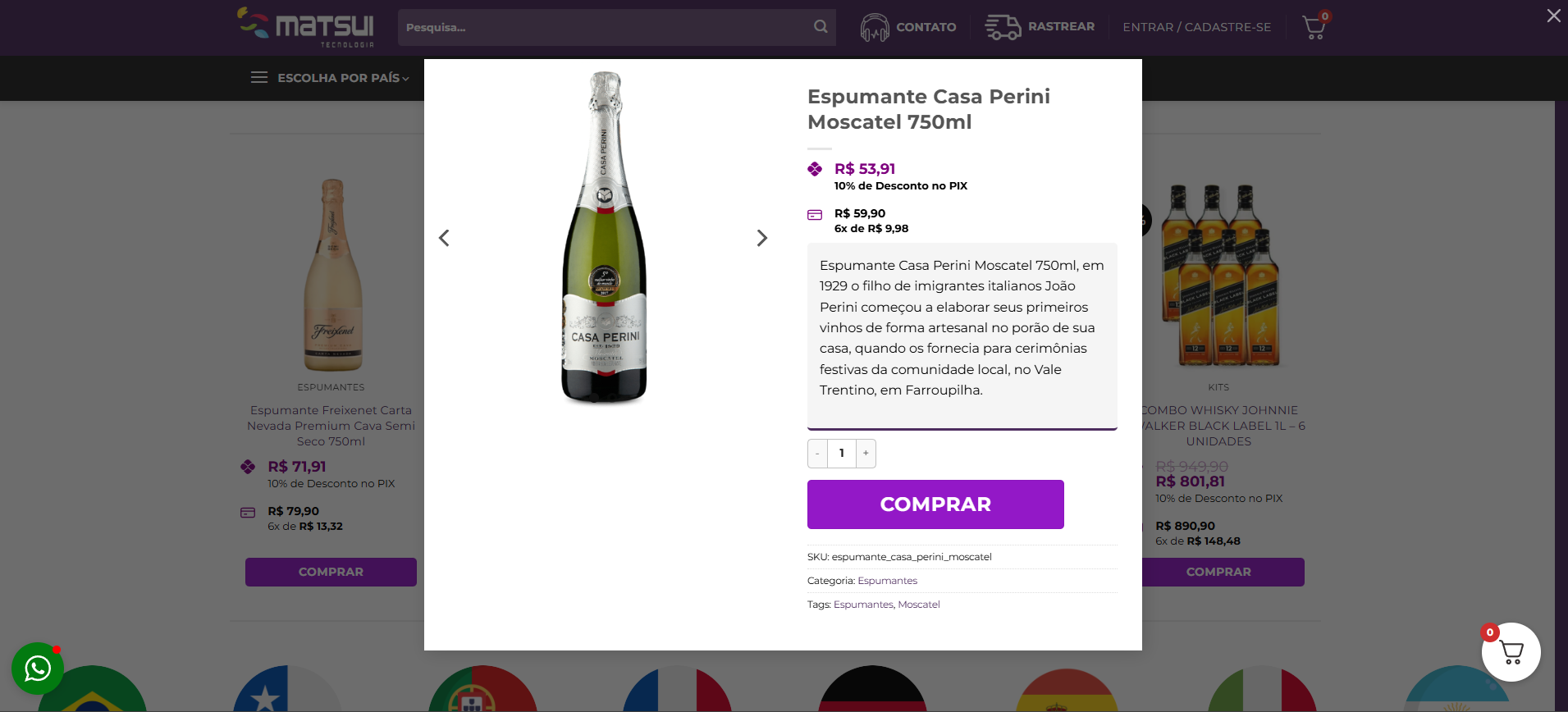The image size is (1568, 712).
Task: Open the Moscatel tag link
Action: (x=919, y=605)
